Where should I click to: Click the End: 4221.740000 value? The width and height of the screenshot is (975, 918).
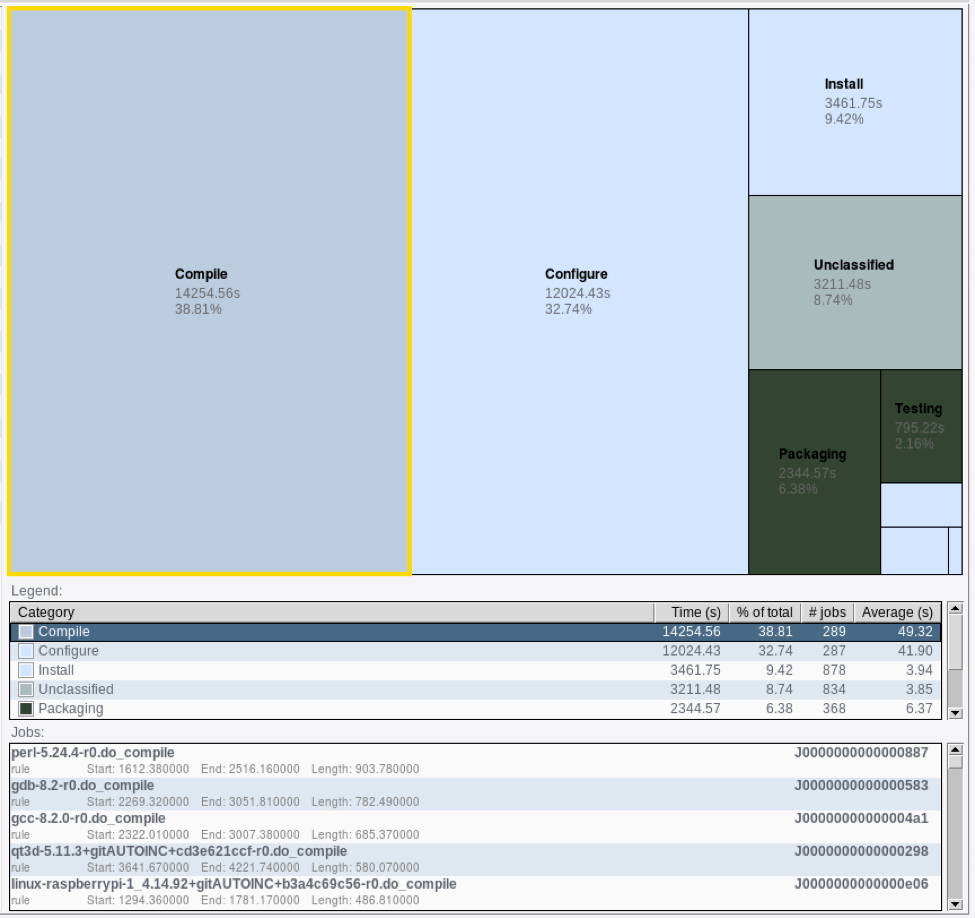[251, 868]
